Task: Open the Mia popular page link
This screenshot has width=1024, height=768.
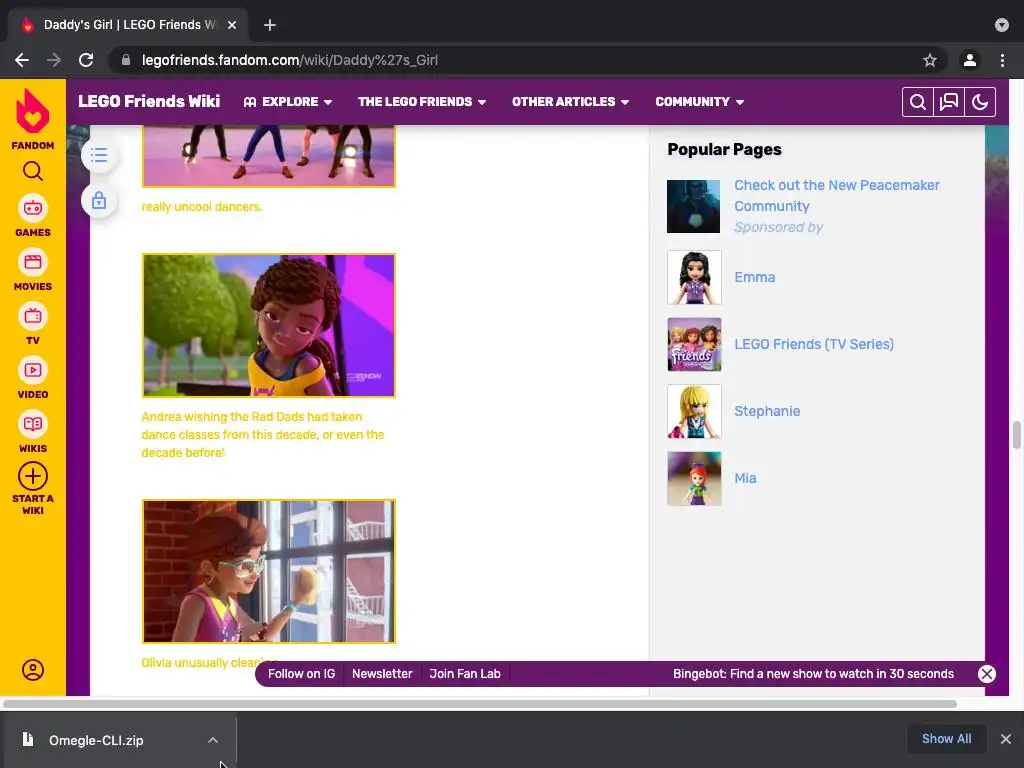Action: coord(745,478)
